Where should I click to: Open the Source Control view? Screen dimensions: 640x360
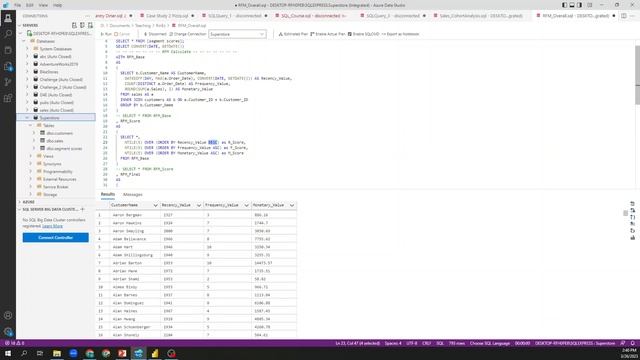pyautogui.click(x=8, y=82)
